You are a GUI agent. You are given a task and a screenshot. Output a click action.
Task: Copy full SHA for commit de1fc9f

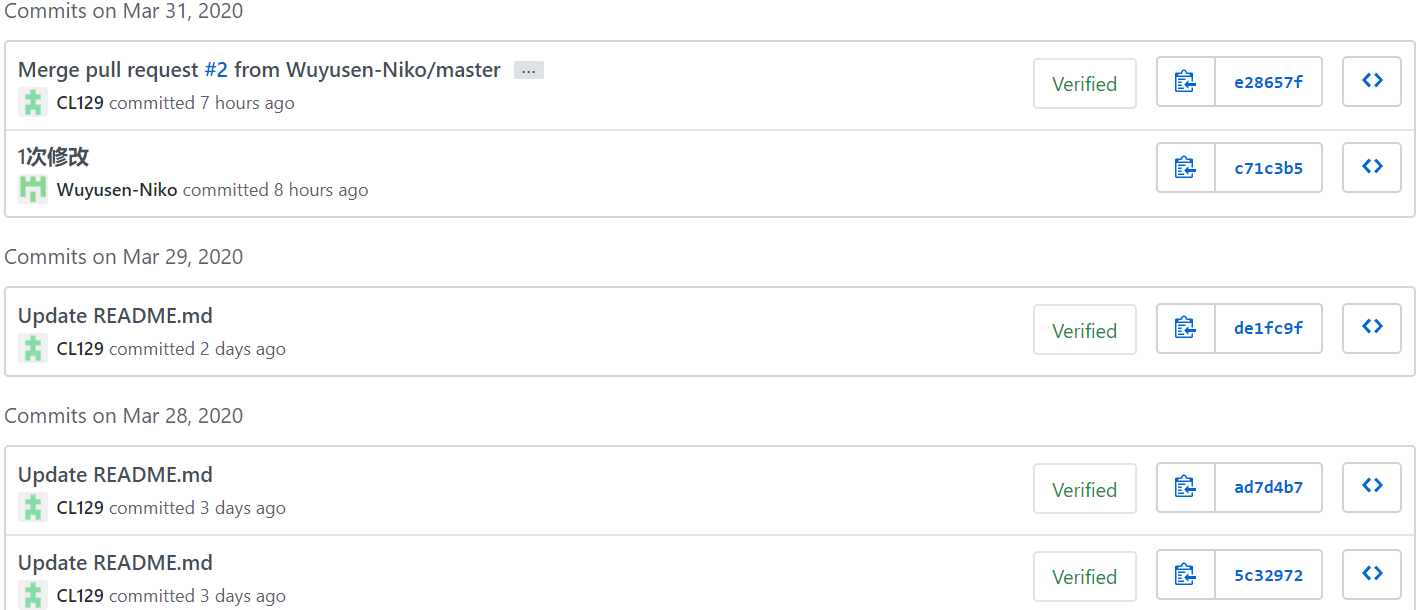pos(1186,328)
